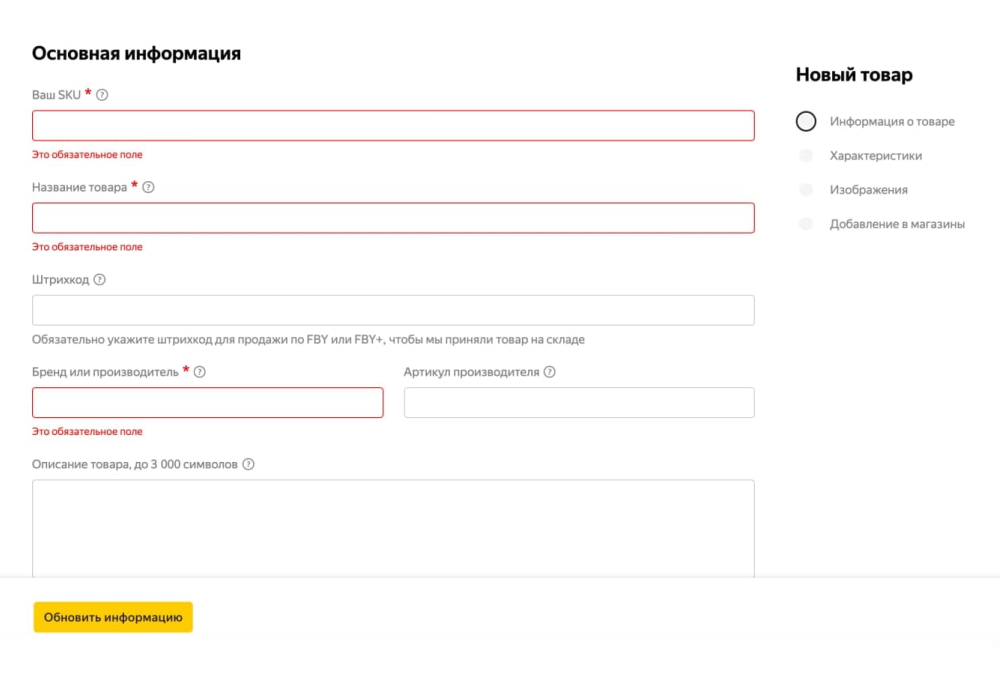Select the Штрихкод input field
Screen dimensions: 1000x682
click(x=393, y=310)
